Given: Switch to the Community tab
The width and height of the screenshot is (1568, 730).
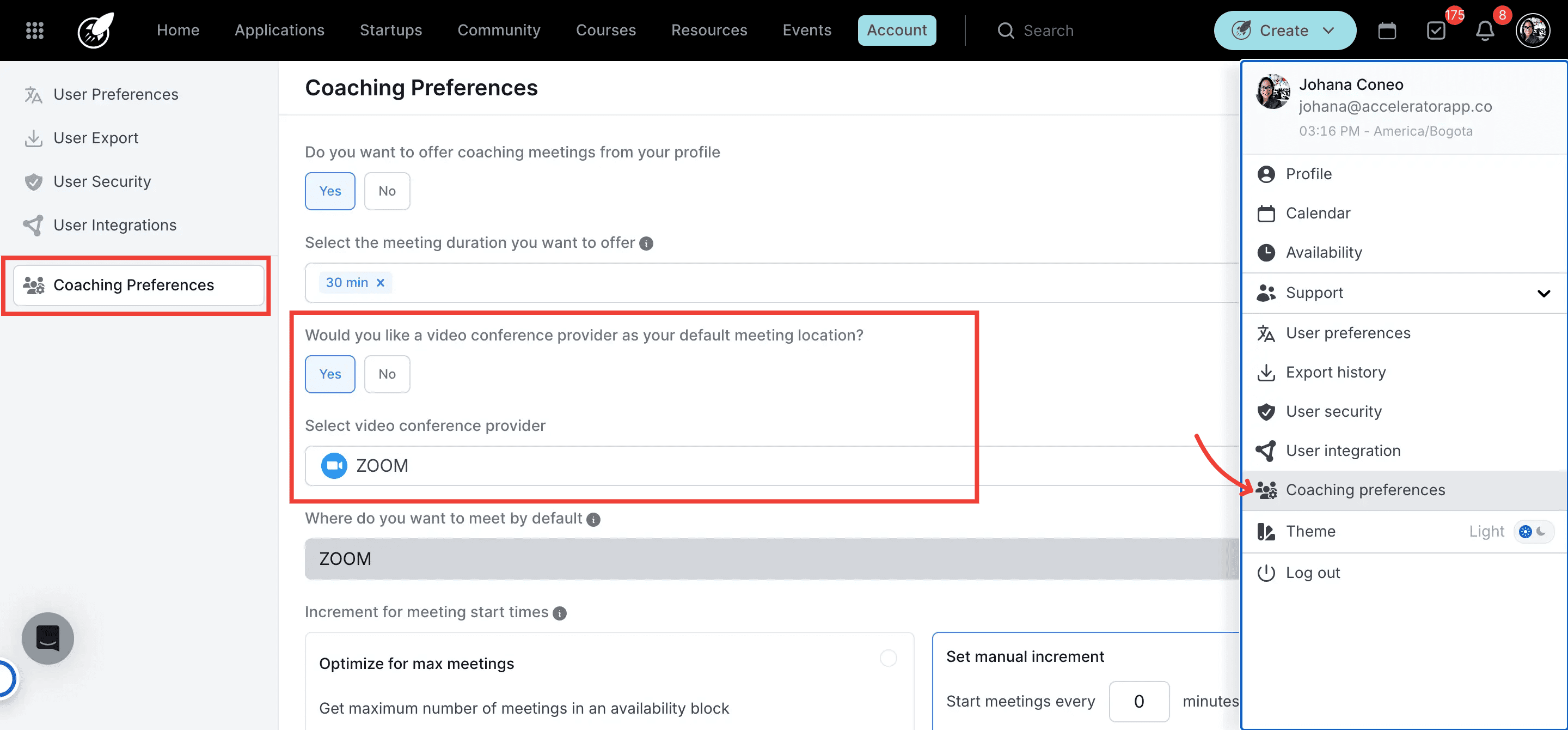Looking at the screenshot, I should [499, 30].
